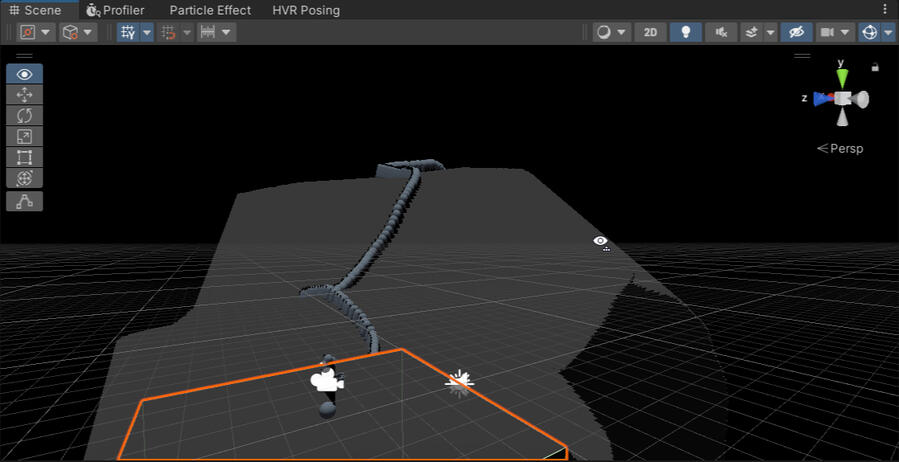The width and height of the screenshot is (899, 462).
Task: Toggle 2D view mode
Action: (x=651, y=32)
